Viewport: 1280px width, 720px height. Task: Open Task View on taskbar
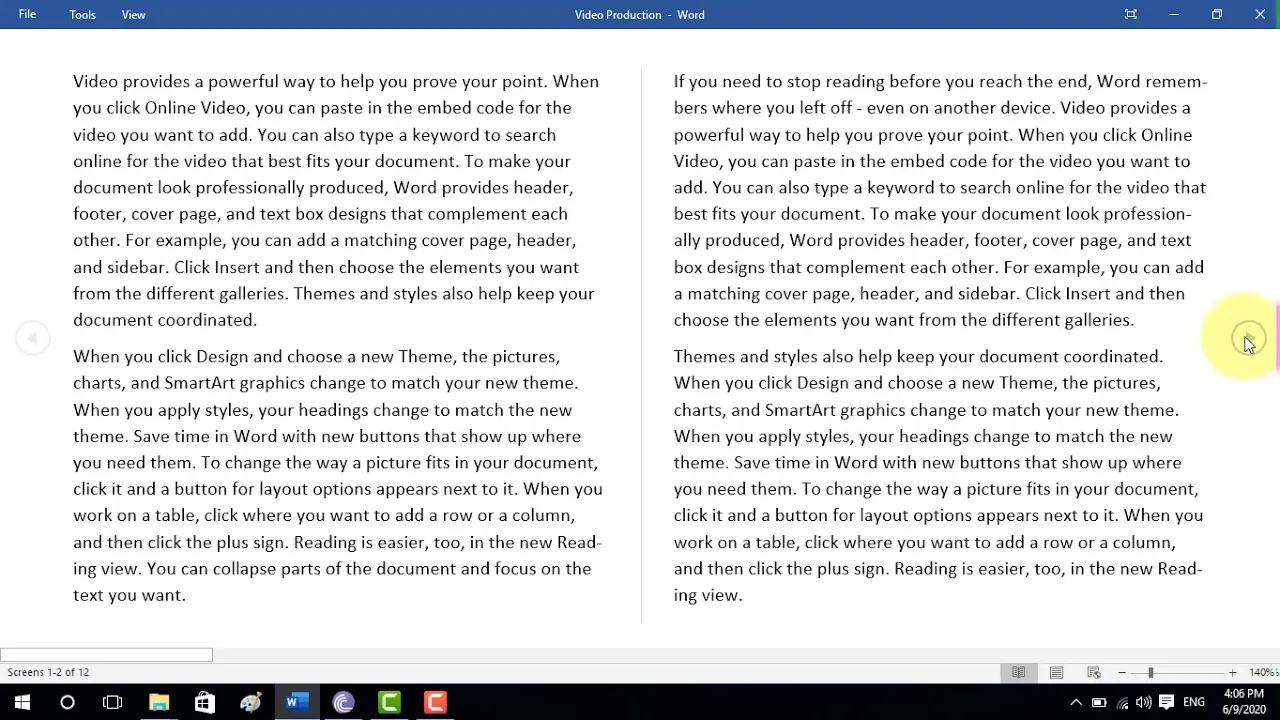[112, 702]
